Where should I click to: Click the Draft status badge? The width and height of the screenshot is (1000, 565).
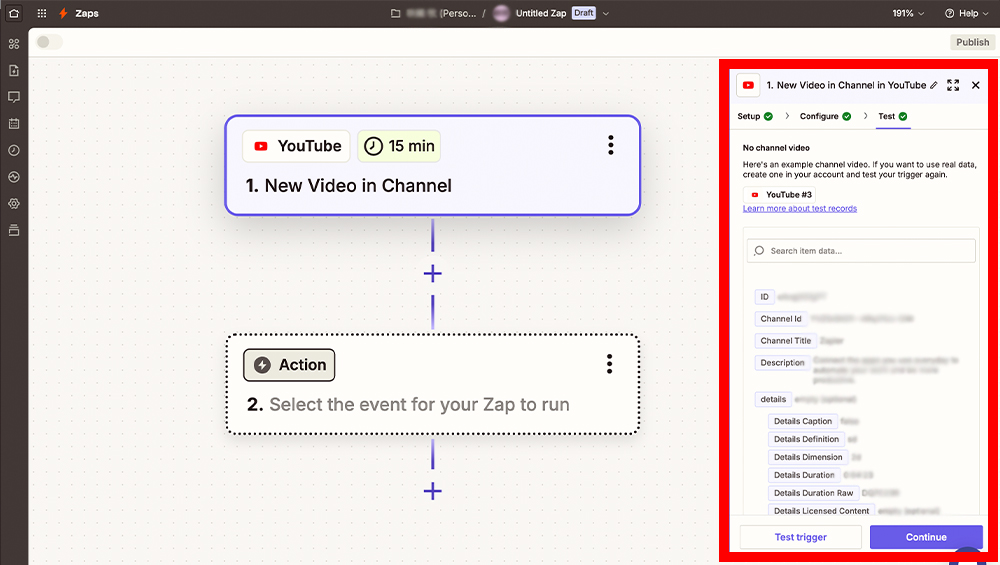(x=584, y=13)
